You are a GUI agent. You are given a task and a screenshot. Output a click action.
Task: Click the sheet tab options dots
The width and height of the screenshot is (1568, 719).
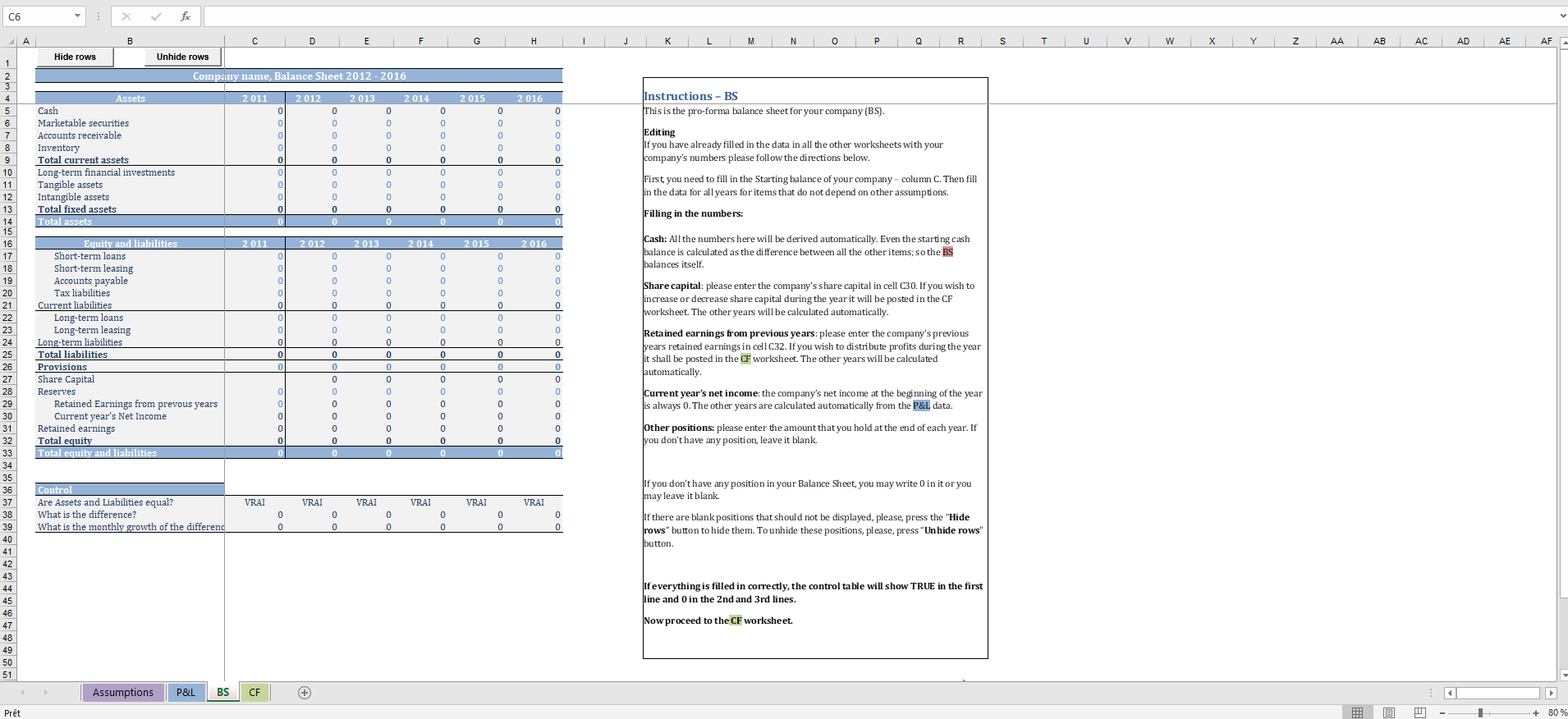pos(1431,693)
